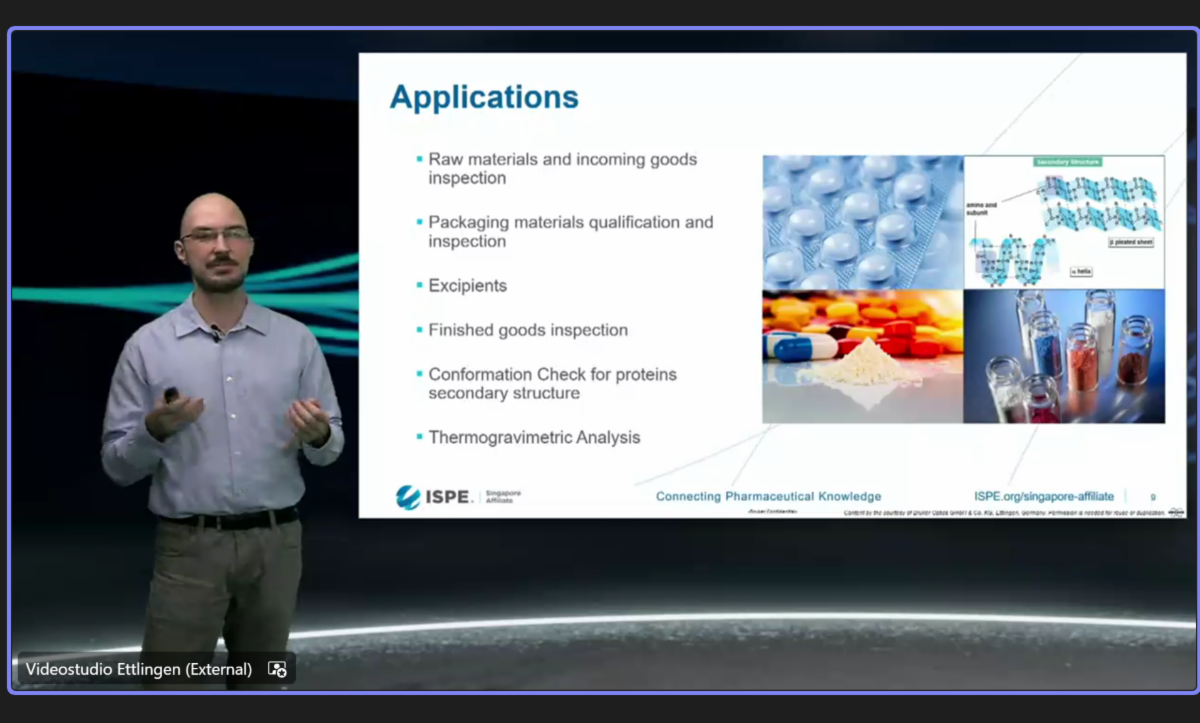Click the screen-sharing icon beside presenter name
This screenshot has width=1200, height=723.
click(x=277, y=669)
